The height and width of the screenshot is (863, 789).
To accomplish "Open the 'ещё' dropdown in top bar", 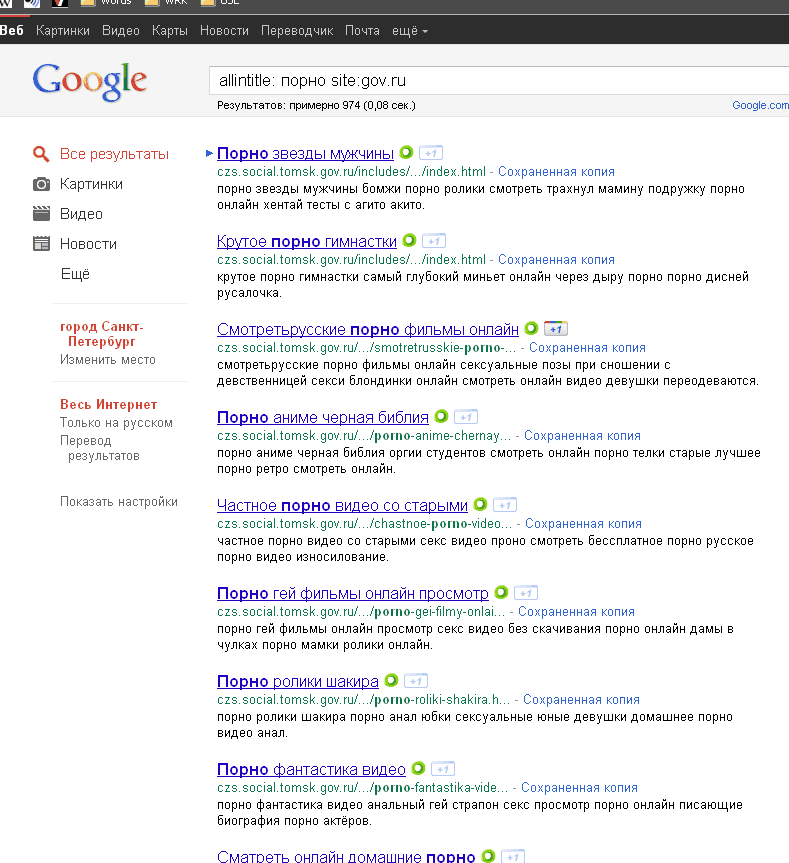I will (x=409, y=31).
